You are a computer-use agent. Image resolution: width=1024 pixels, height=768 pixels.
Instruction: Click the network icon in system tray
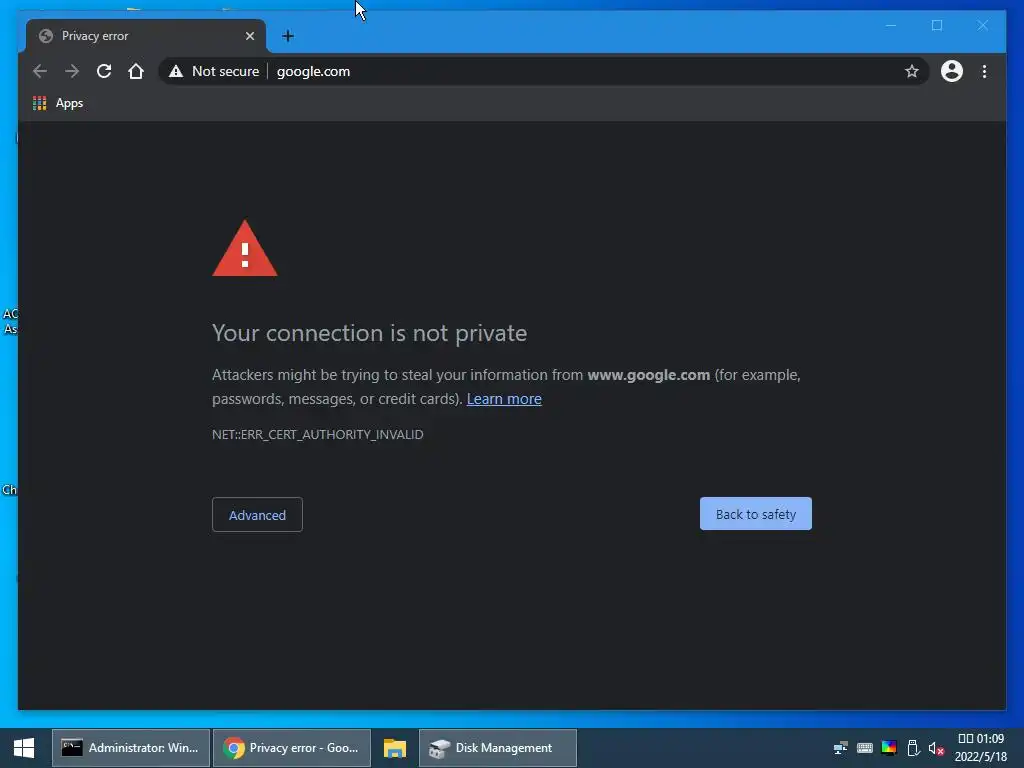pos(840,748)
